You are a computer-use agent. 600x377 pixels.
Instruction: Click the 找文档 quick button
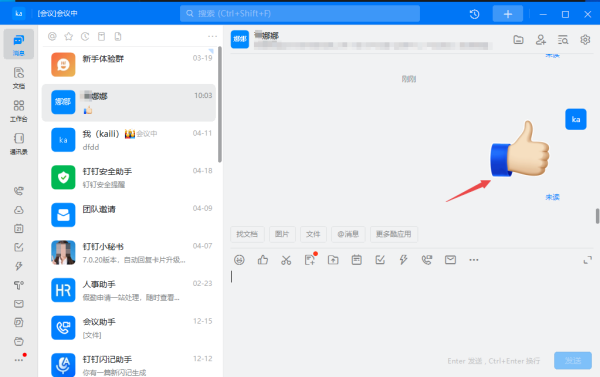pos(247,234)
